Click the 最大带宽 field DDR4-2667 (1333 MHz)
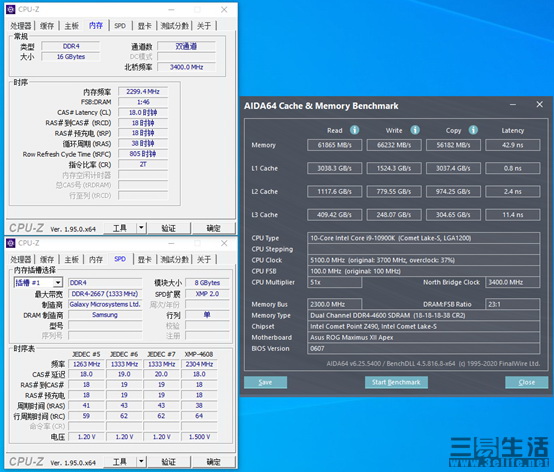Viewport: 554px width, 472px height. tap(105, 294)
